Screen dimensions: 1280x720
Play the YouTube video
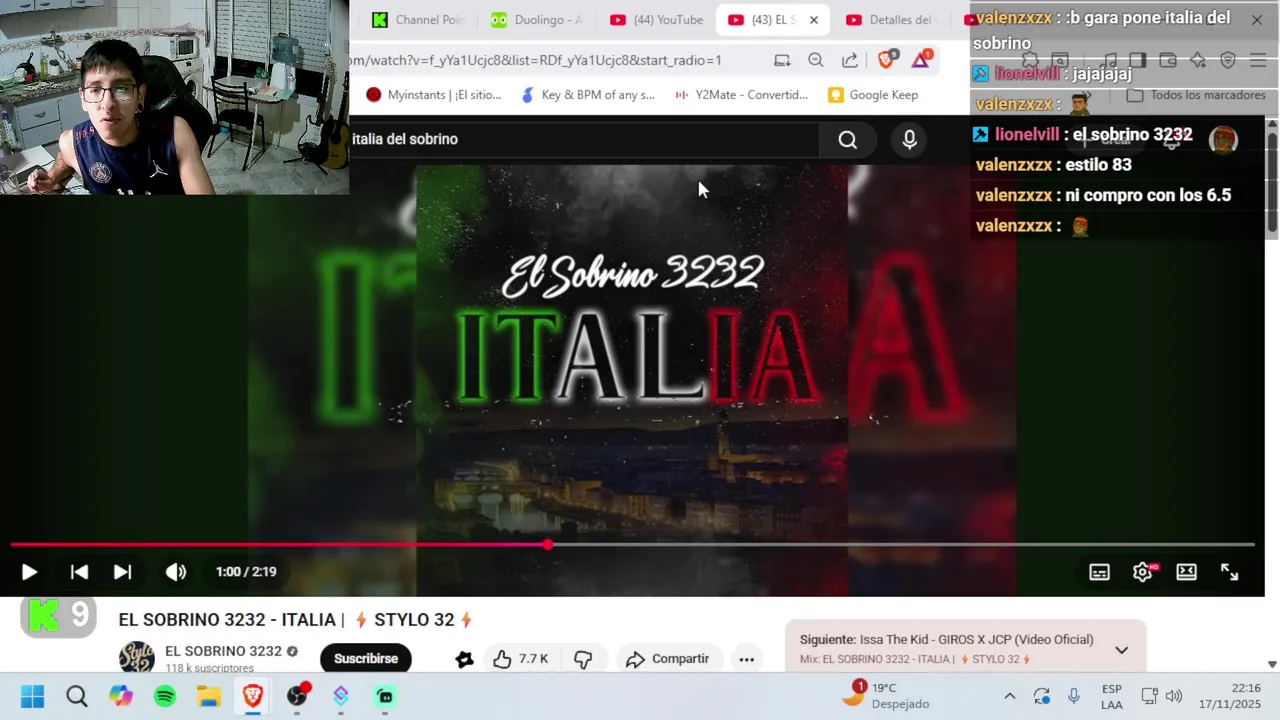pos(29,572)
